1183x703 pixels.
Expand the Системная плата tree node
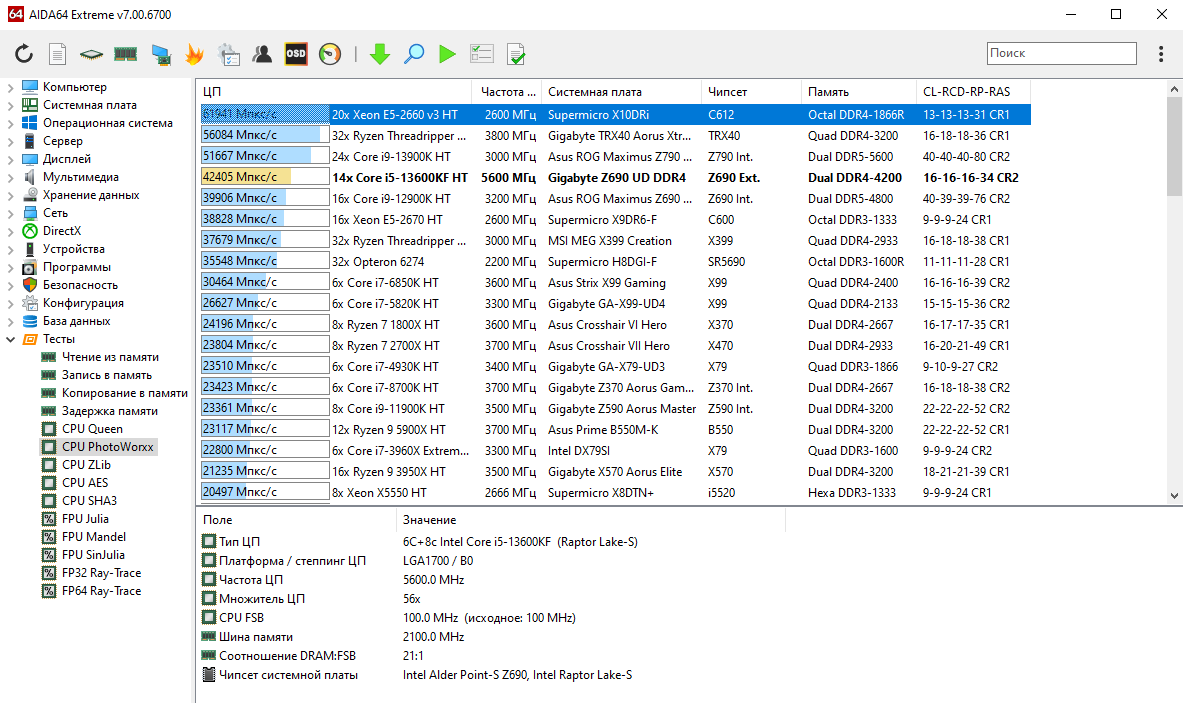[11, 106]
